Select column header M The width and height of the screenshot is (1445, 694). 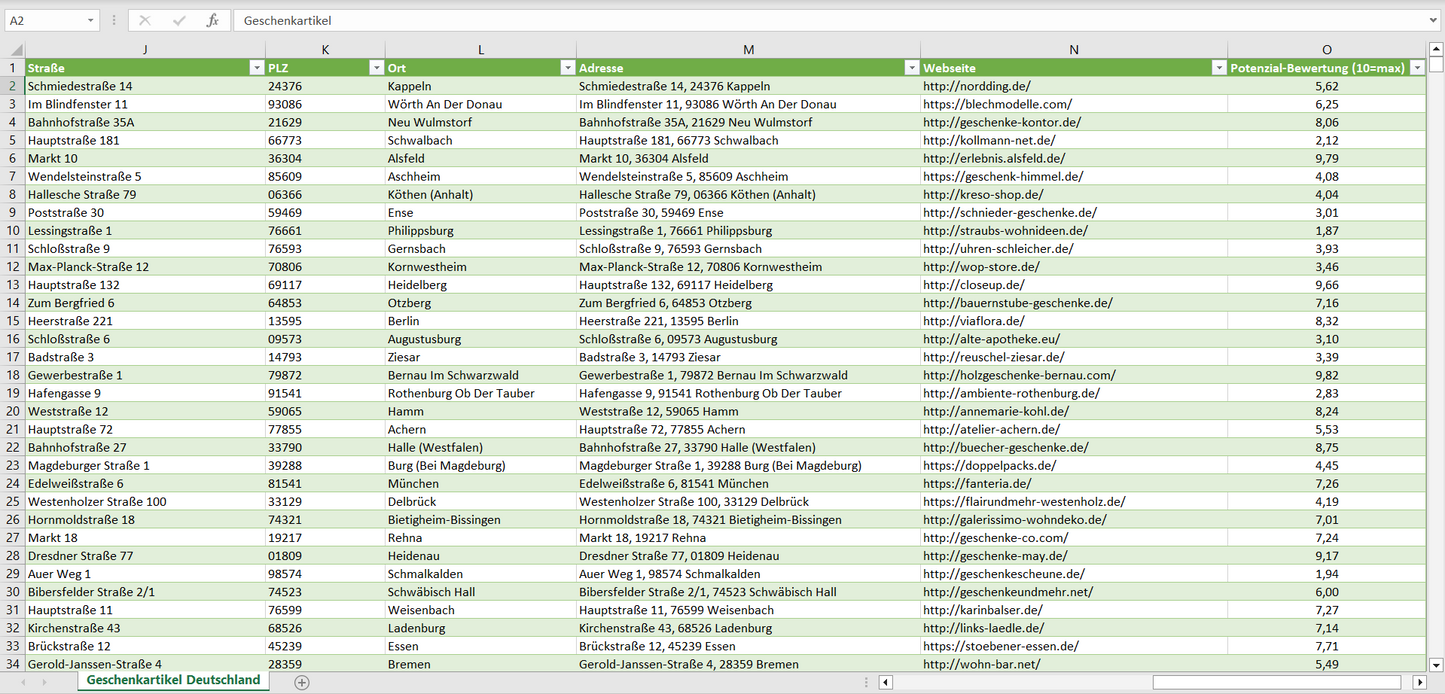pos(748,50)
